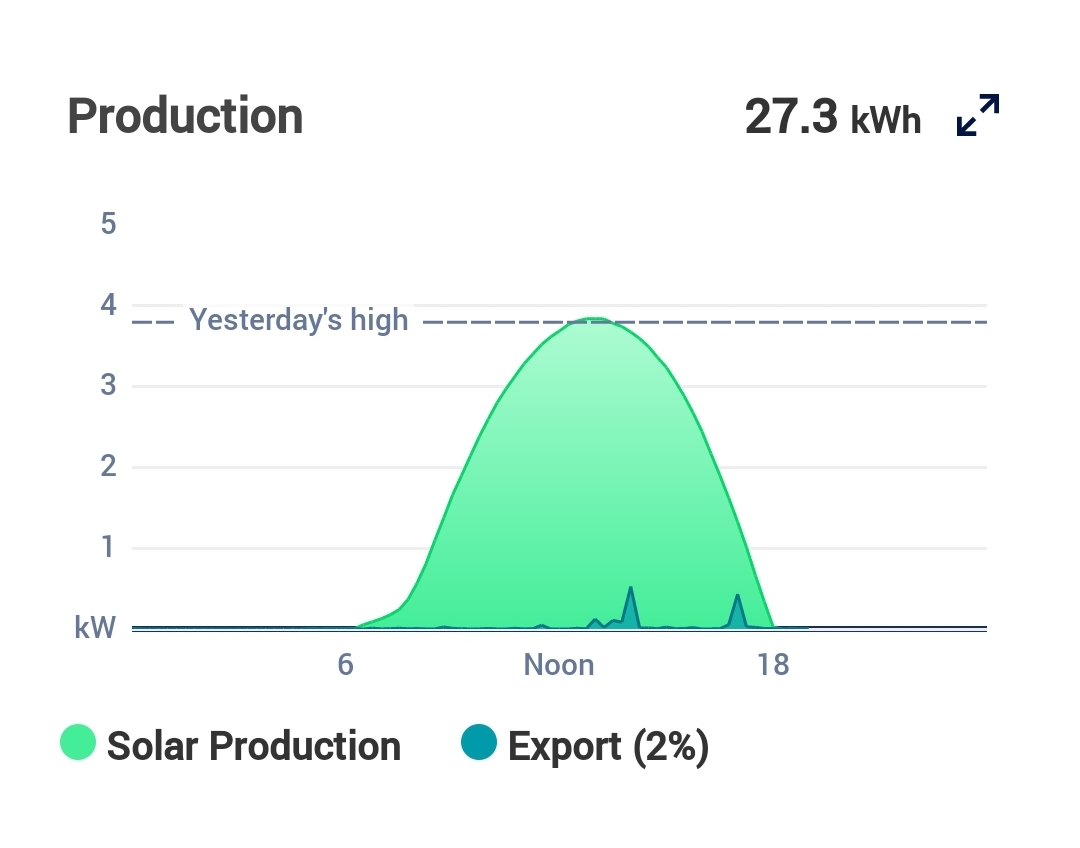Viewport: 1080px width, 848px height.
Task: Click the tallest export spike after noon
Action: [x=630, y=592]
